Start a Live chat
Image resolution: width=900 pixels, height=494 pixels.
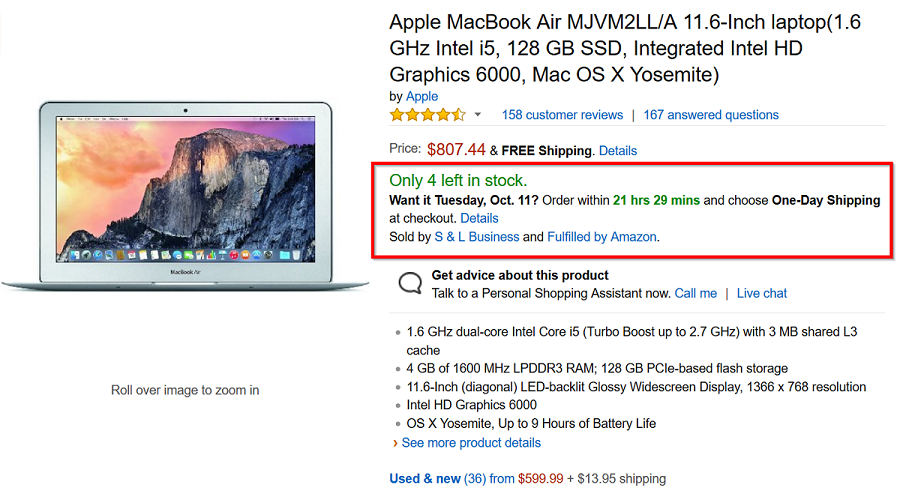point(762,293)
